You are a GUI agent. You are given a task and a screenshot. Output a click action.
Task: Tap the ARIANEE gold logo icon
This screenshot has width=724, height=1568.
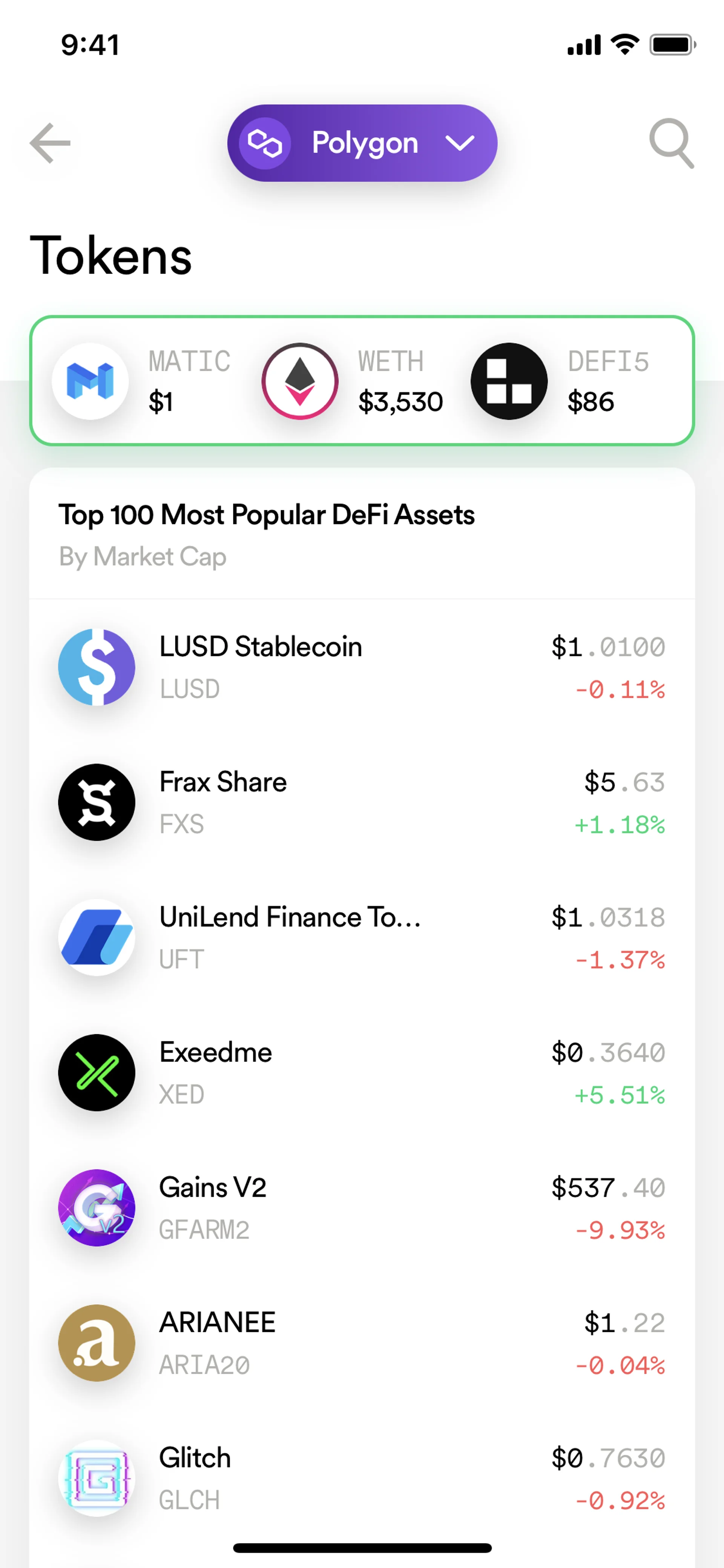(97, 1343)
